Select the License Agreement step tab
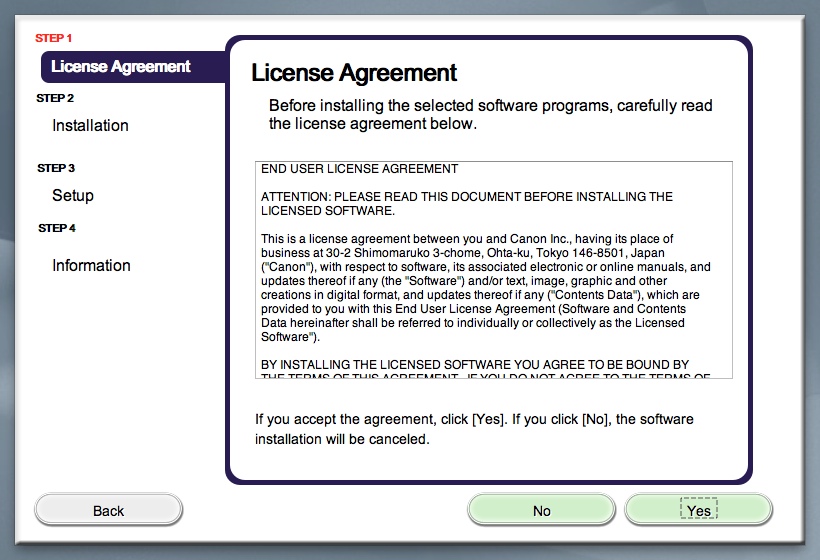 (x=121, y=67)
